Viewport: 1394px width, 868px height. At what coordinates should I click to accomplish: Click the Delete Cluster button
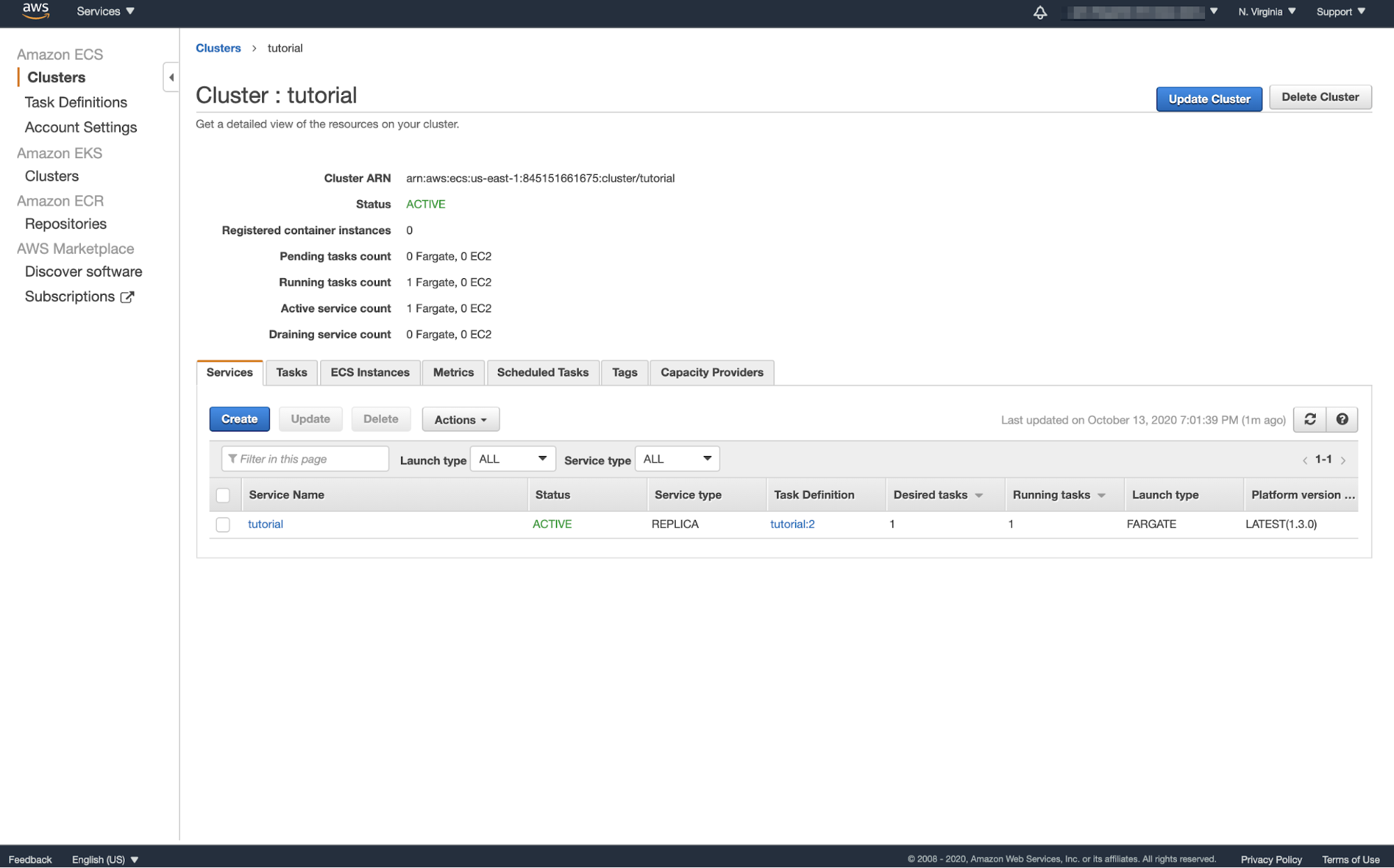pyautogui.click(x=1319, y=97)
